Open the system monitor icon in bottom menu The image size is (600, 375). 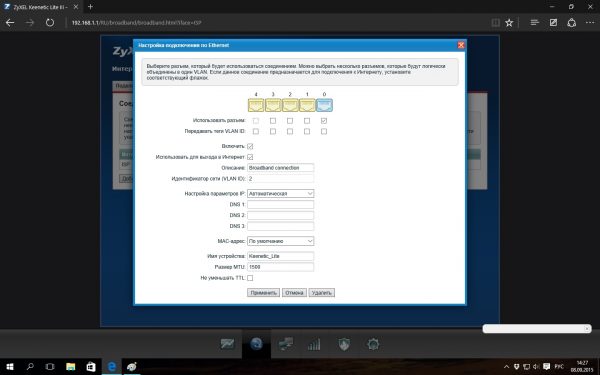[x=227, y=344]
